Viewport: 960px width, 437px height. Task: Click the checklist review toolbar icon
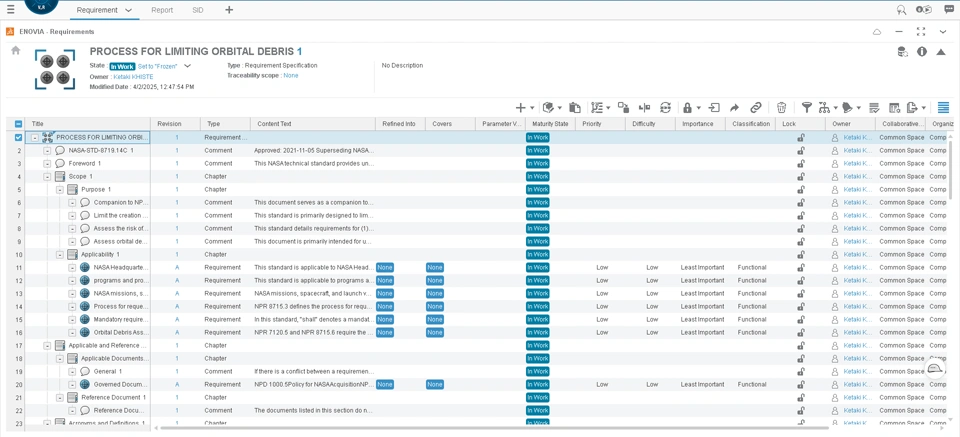[x=874, y=108]
